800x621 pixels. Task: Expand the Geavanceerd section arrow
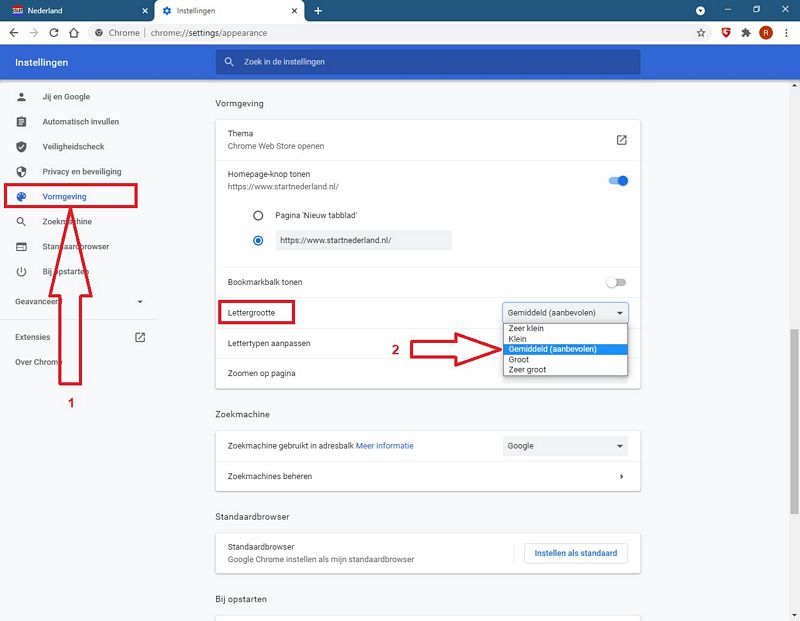(140, 302)
